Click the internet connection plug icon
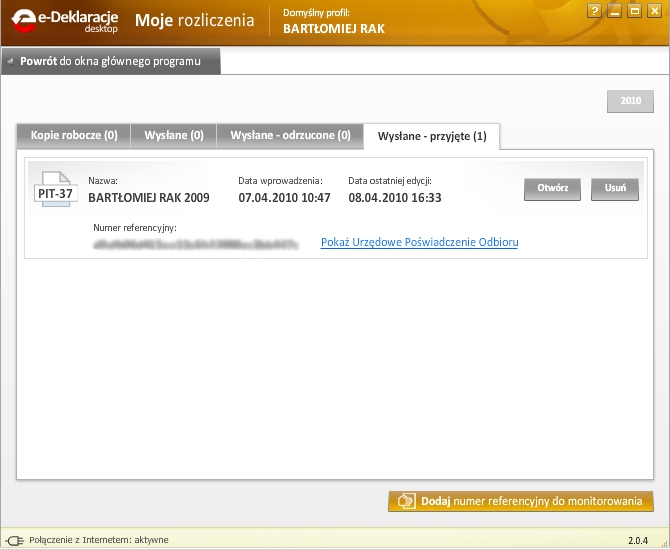The height and width of the screenshot is (550, 670). (15, 540)
